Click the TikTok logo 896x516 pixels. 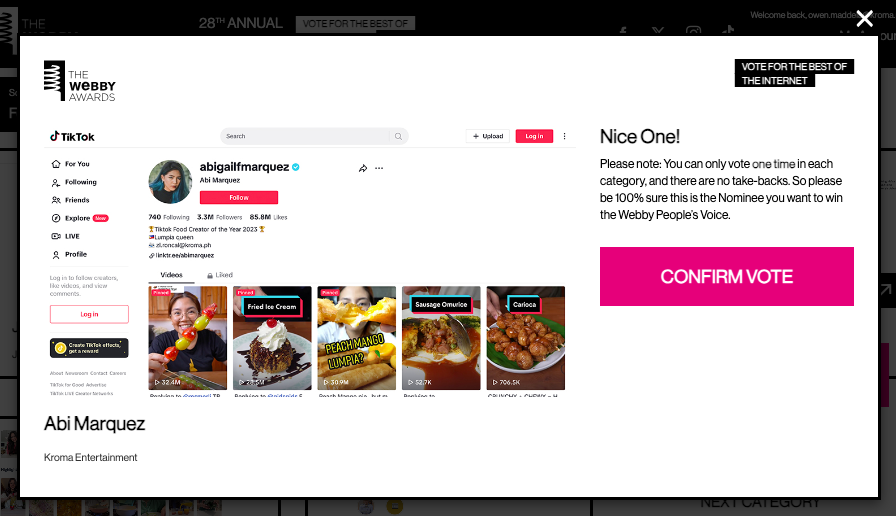(73, 137)
